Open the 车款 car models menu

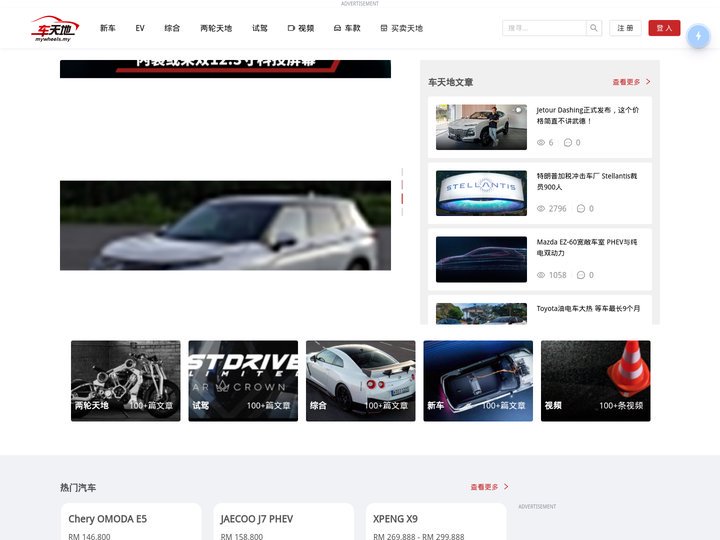[x=347, y=28]
